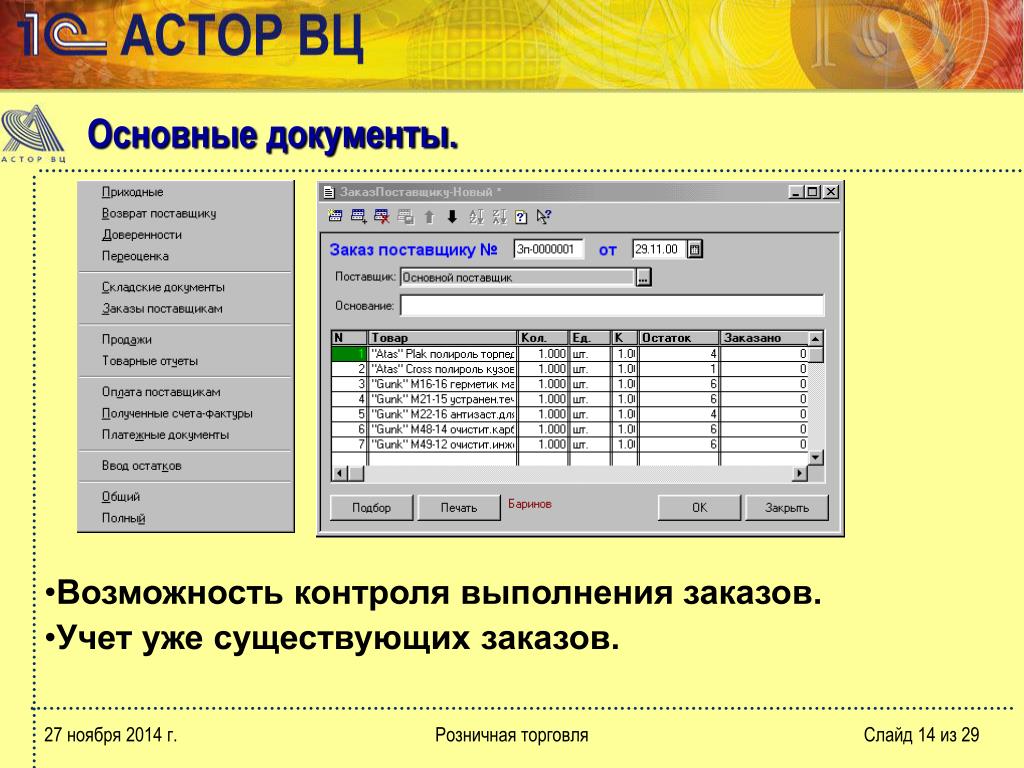Click the horizontal scrollbar right arrow

tap(800, 473)
